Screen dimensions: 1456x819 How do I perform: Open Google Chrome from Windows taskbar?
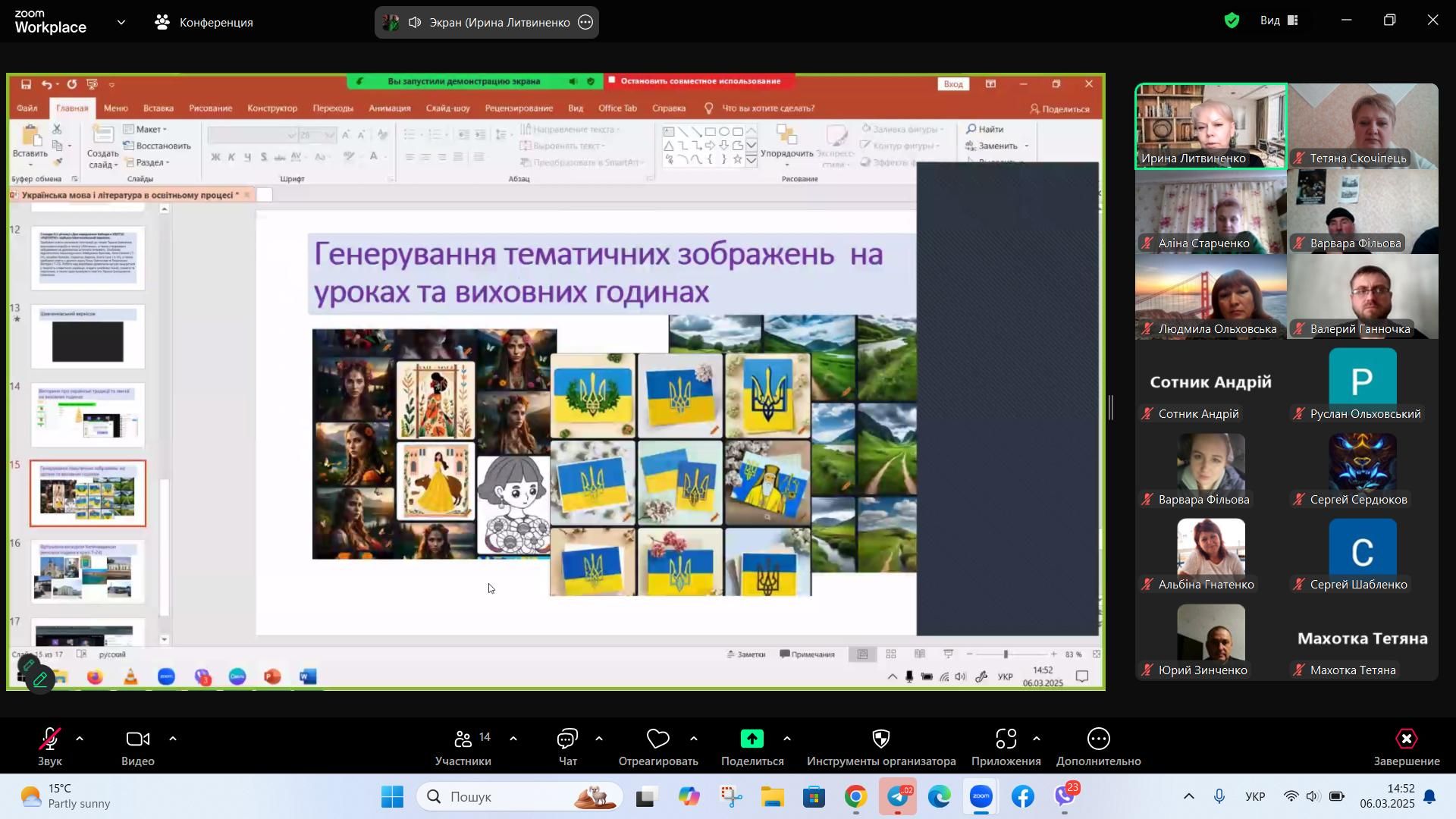pyautogui.click(x=856, y=797)
